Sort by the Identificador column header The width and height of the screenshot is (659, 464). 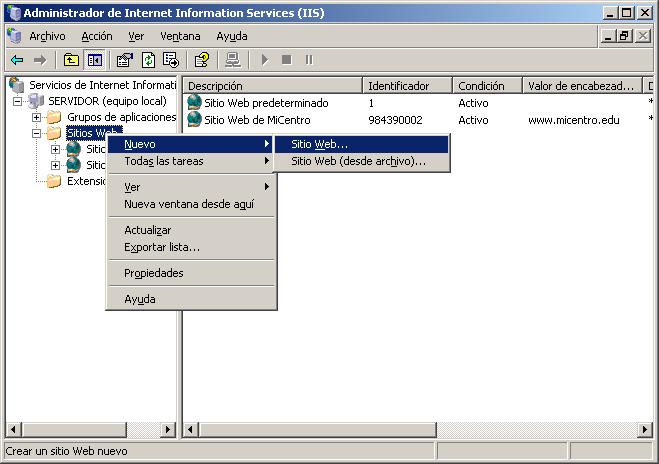point(407,86)
